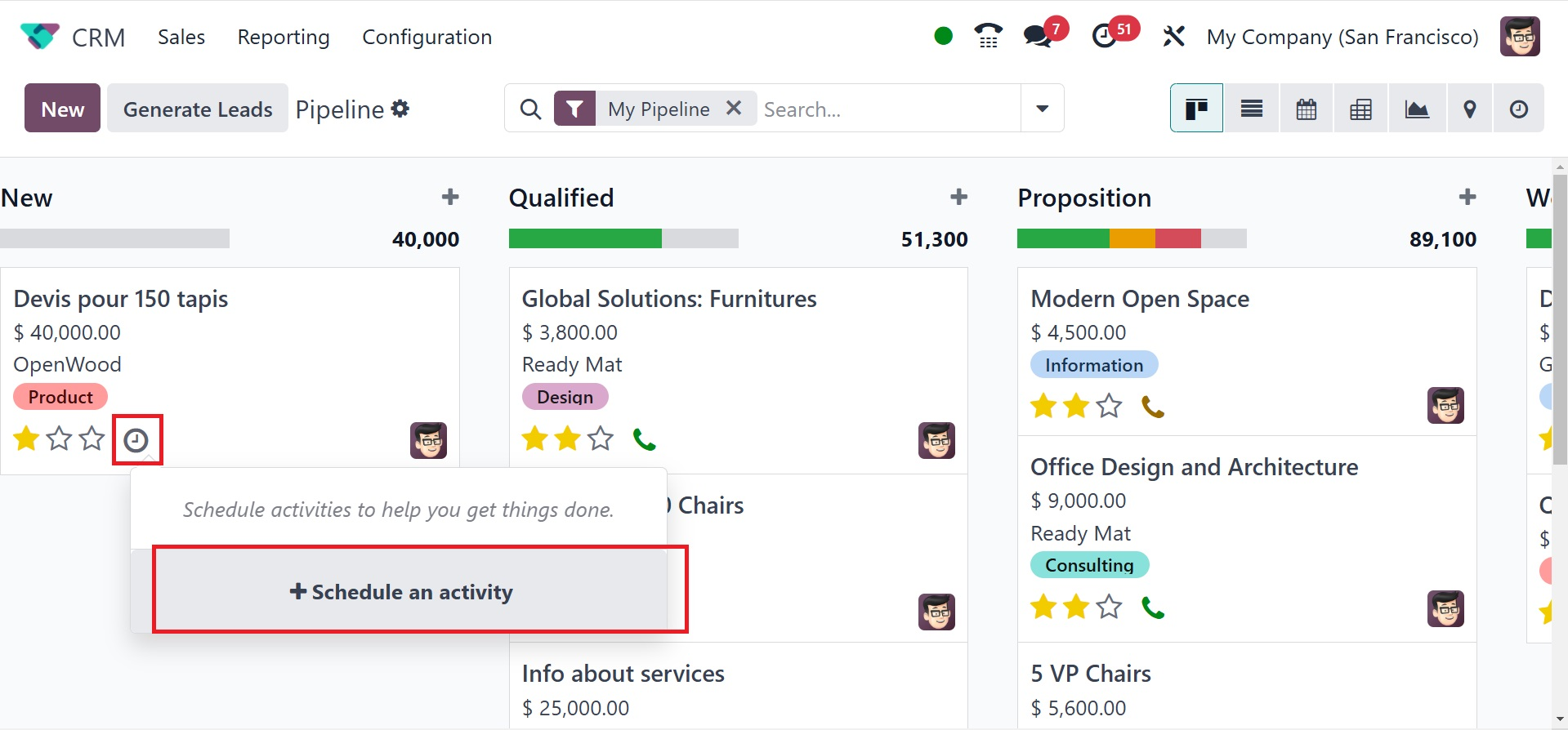Set third priority star on Devis pour 150 tapis
1568x730 pixels.
[92, 439]
